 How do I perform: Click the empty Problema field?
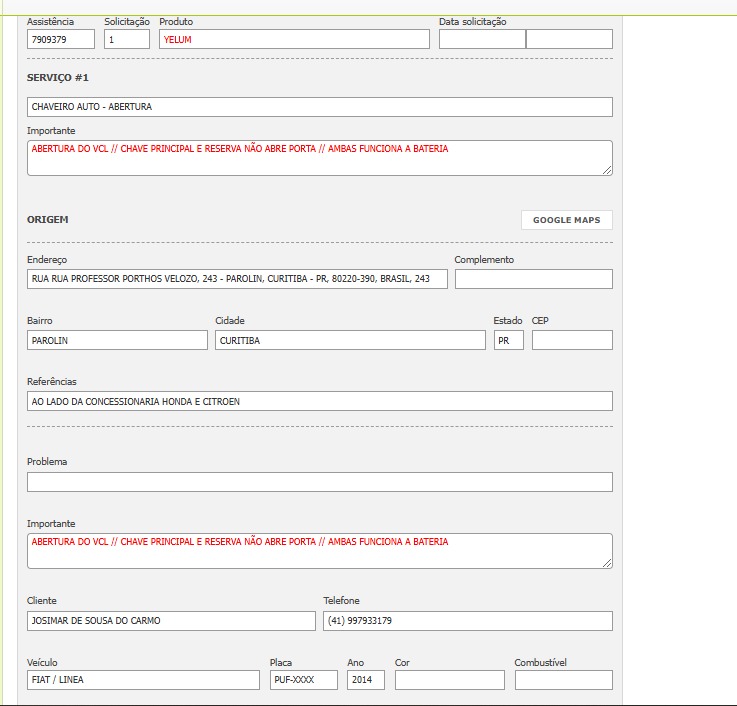click(319, 482)
